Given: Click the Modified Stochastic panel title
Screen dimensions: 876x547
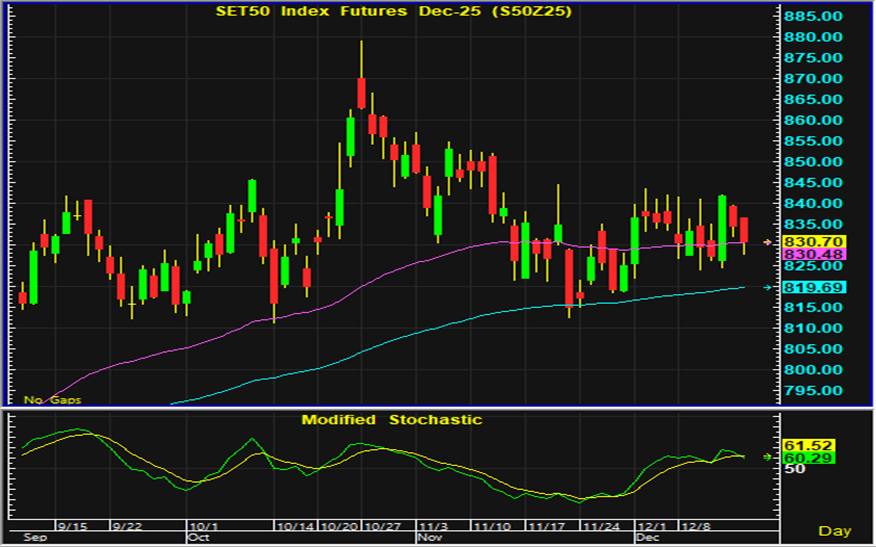Looking at the screenshot, I should coord(391,420).
